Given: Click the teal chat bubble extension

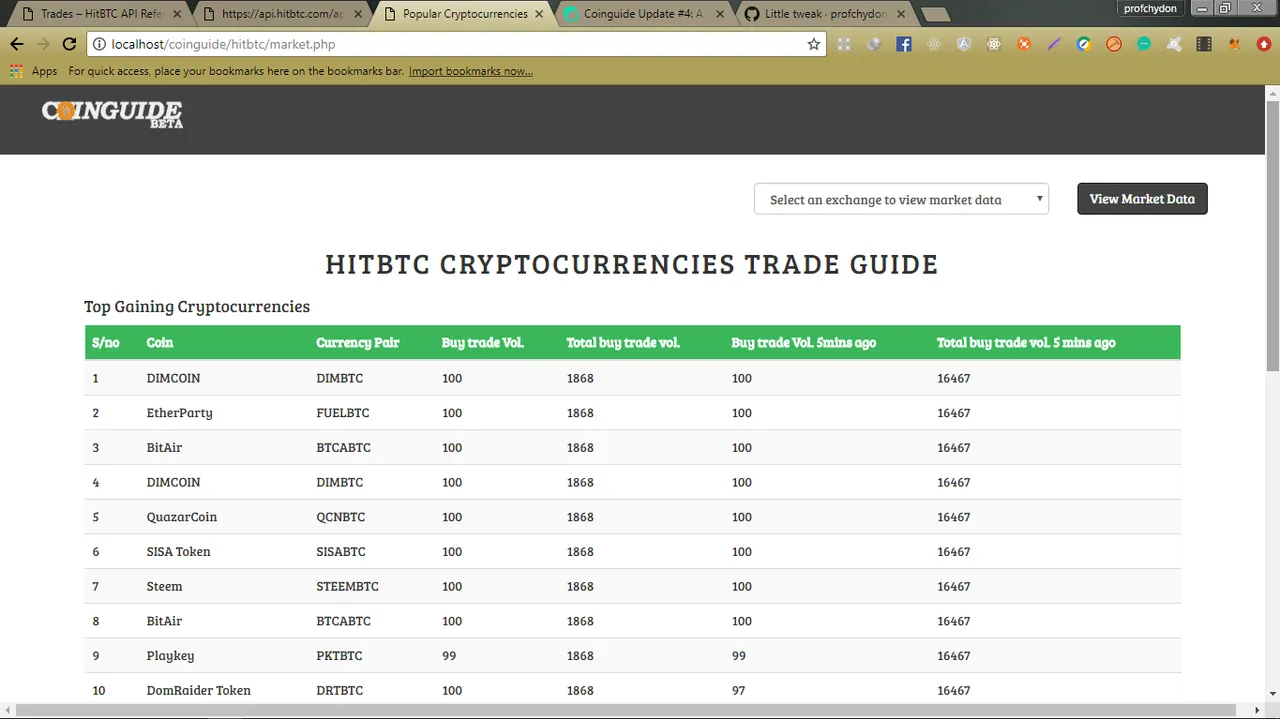Looking at the screenshot, I should pos(1144,44).
